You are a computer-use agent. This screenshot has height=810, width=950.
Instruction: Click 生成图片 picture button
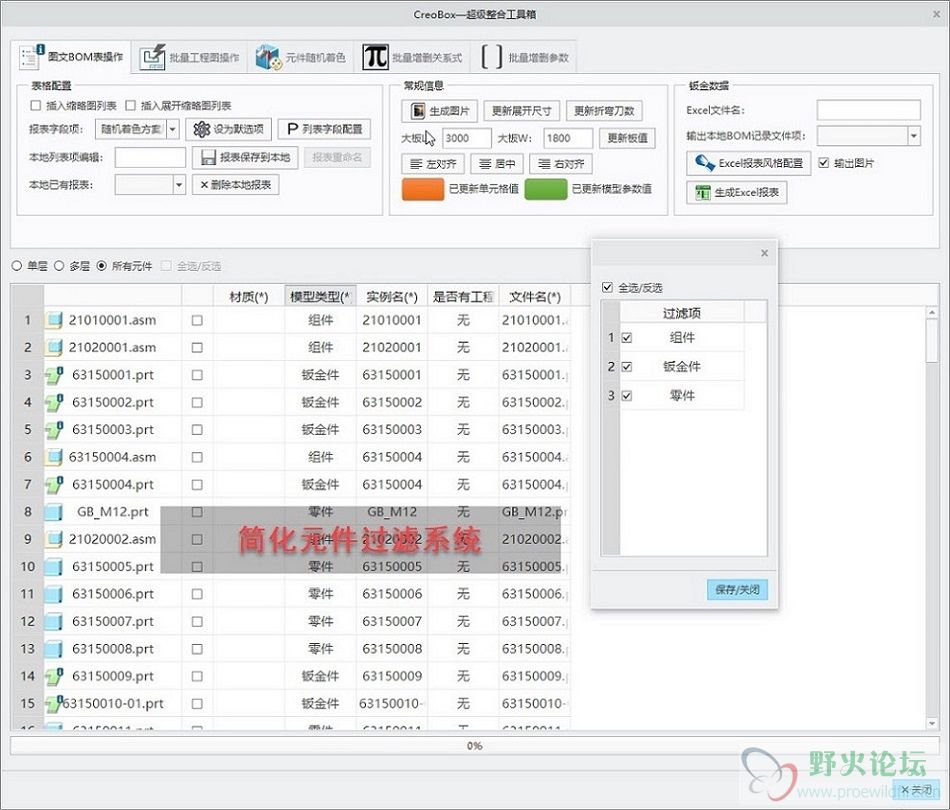tap(439, 111)
